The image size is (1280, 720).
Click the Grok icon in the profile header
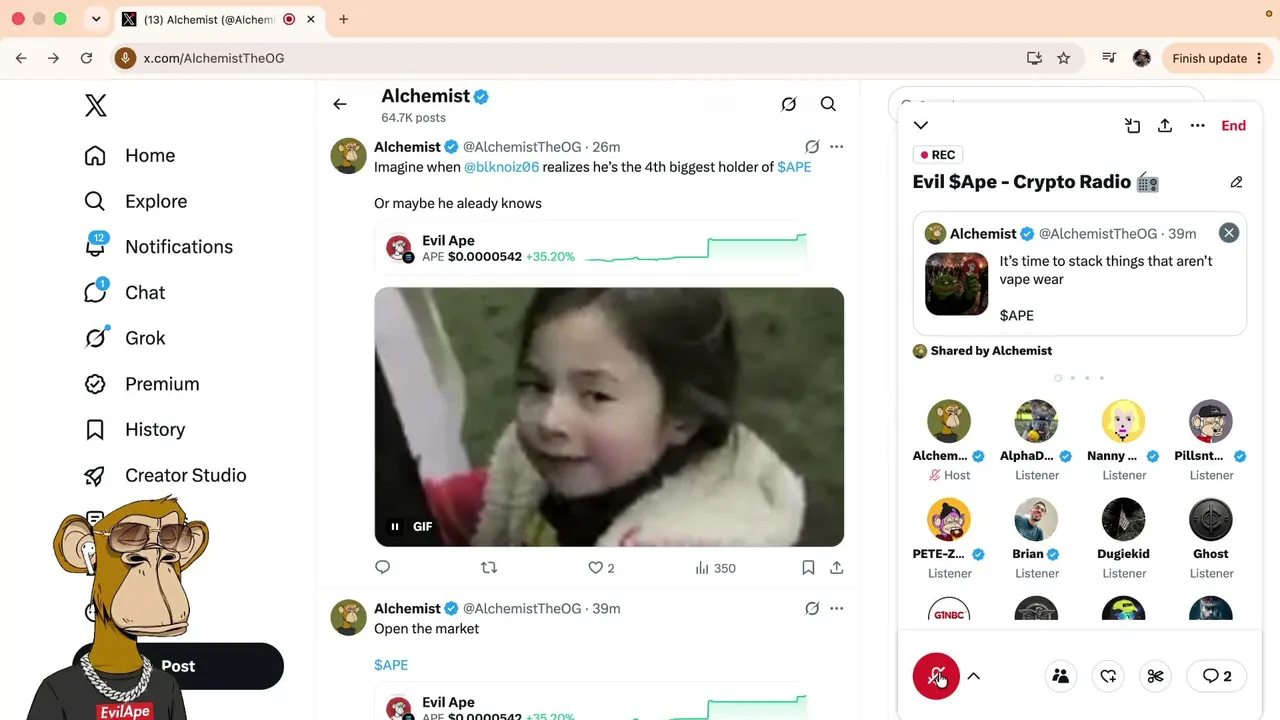pyautogui.click(x=789, y=104)
